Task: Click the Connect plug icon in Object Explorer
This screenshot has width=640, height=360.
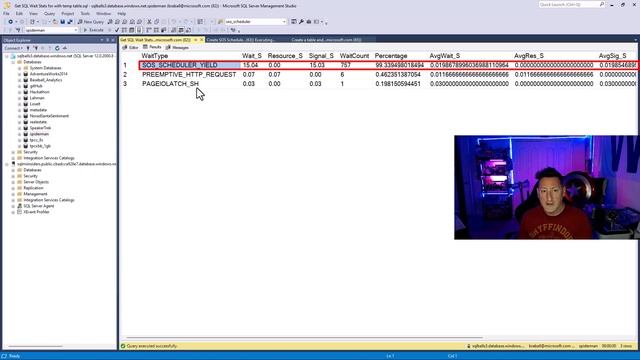Action: click(x=28, y=48)
